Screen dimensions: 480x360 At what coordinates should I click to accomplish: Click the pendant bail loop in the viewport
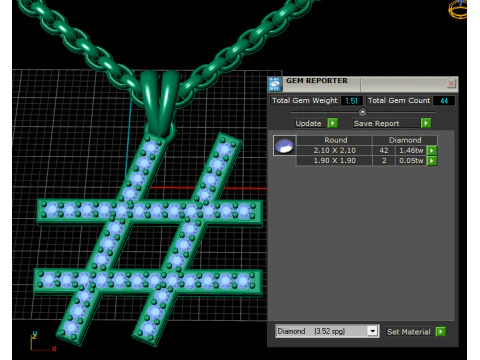pos(161,103)
